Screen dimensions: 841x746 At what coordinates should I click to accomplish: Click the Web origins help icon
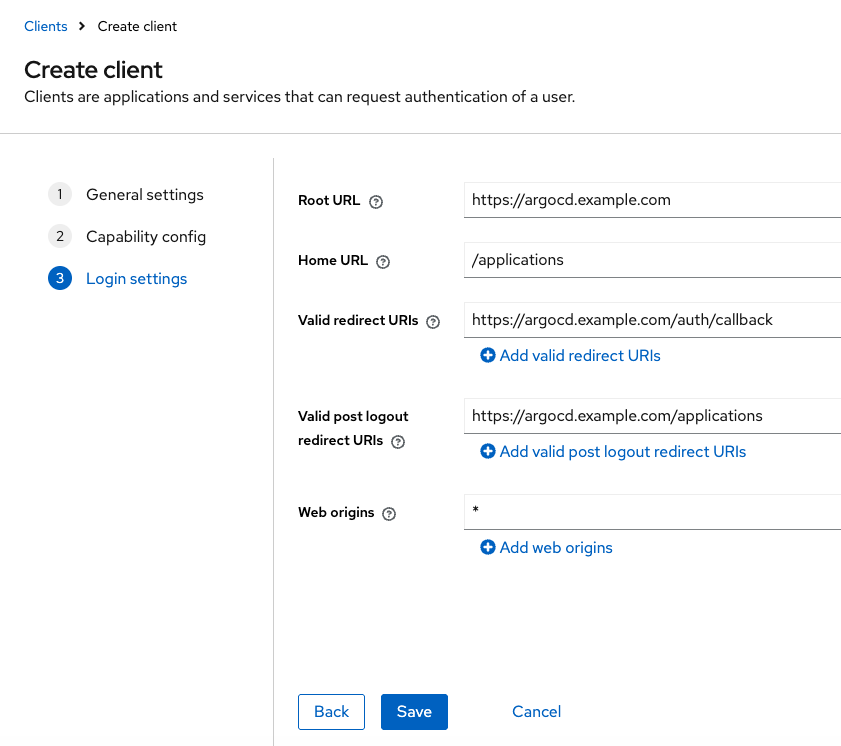click(389, 513)
